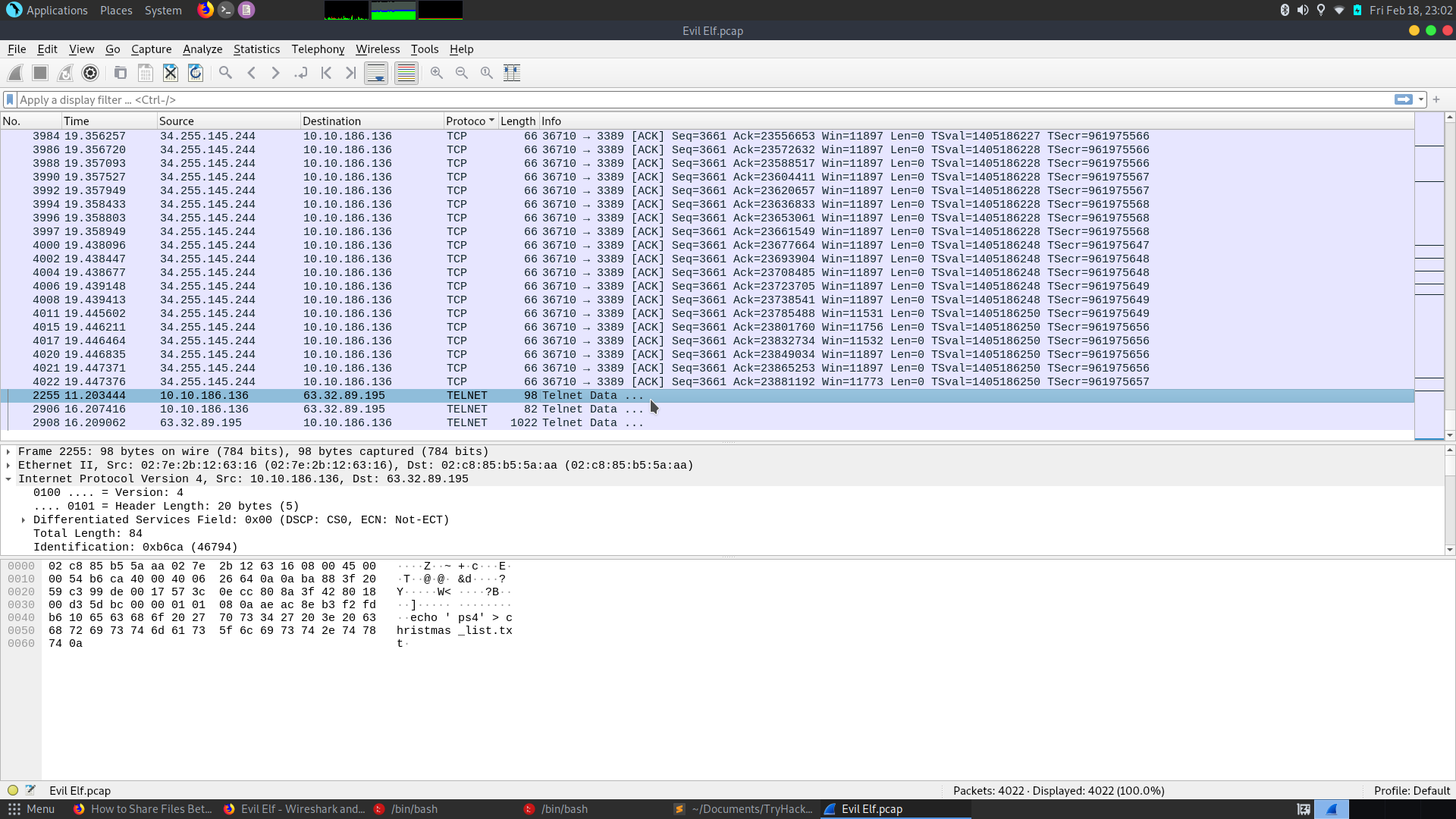Click the display filter input field
1456x819 pixels.
682,100
